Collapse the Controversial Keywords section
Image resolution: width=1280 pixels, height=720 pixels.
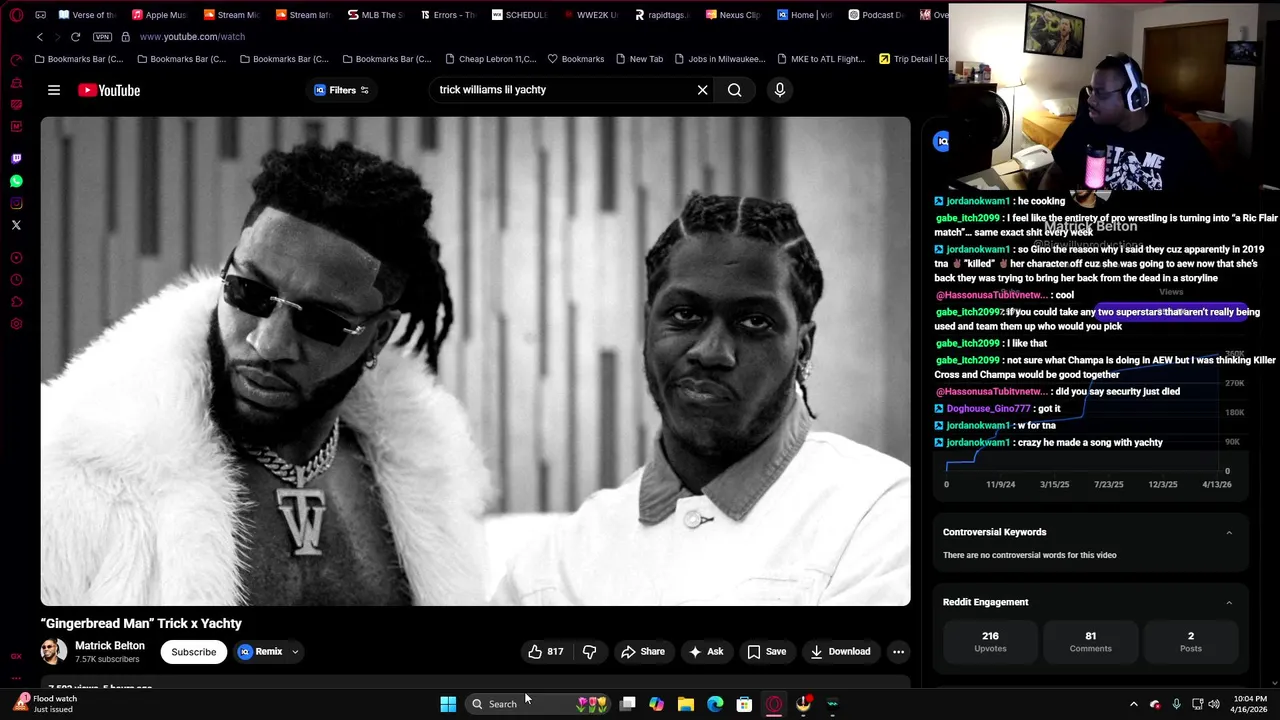[x=1229, y=533]
